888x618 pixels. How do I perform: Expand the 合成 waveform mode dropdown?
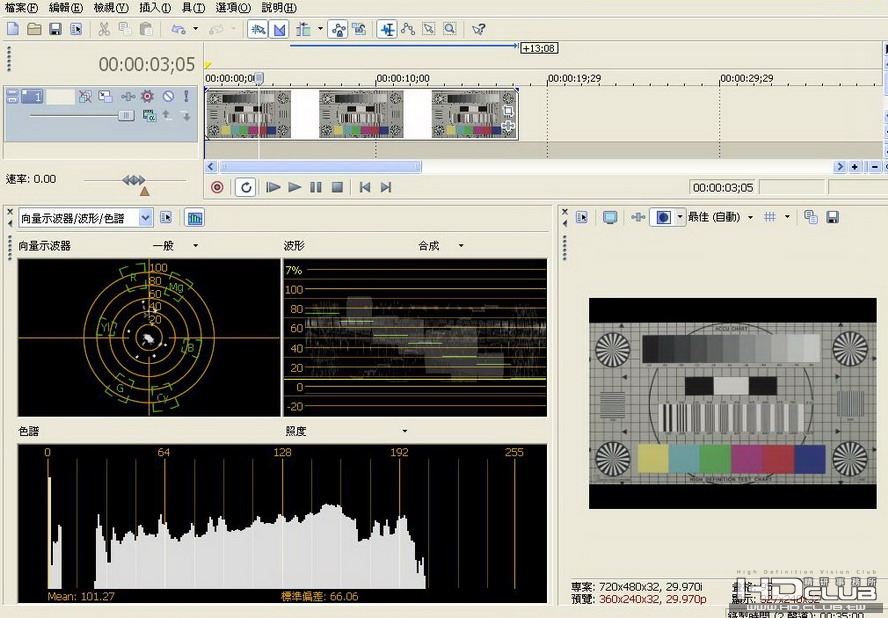(461, 246)
